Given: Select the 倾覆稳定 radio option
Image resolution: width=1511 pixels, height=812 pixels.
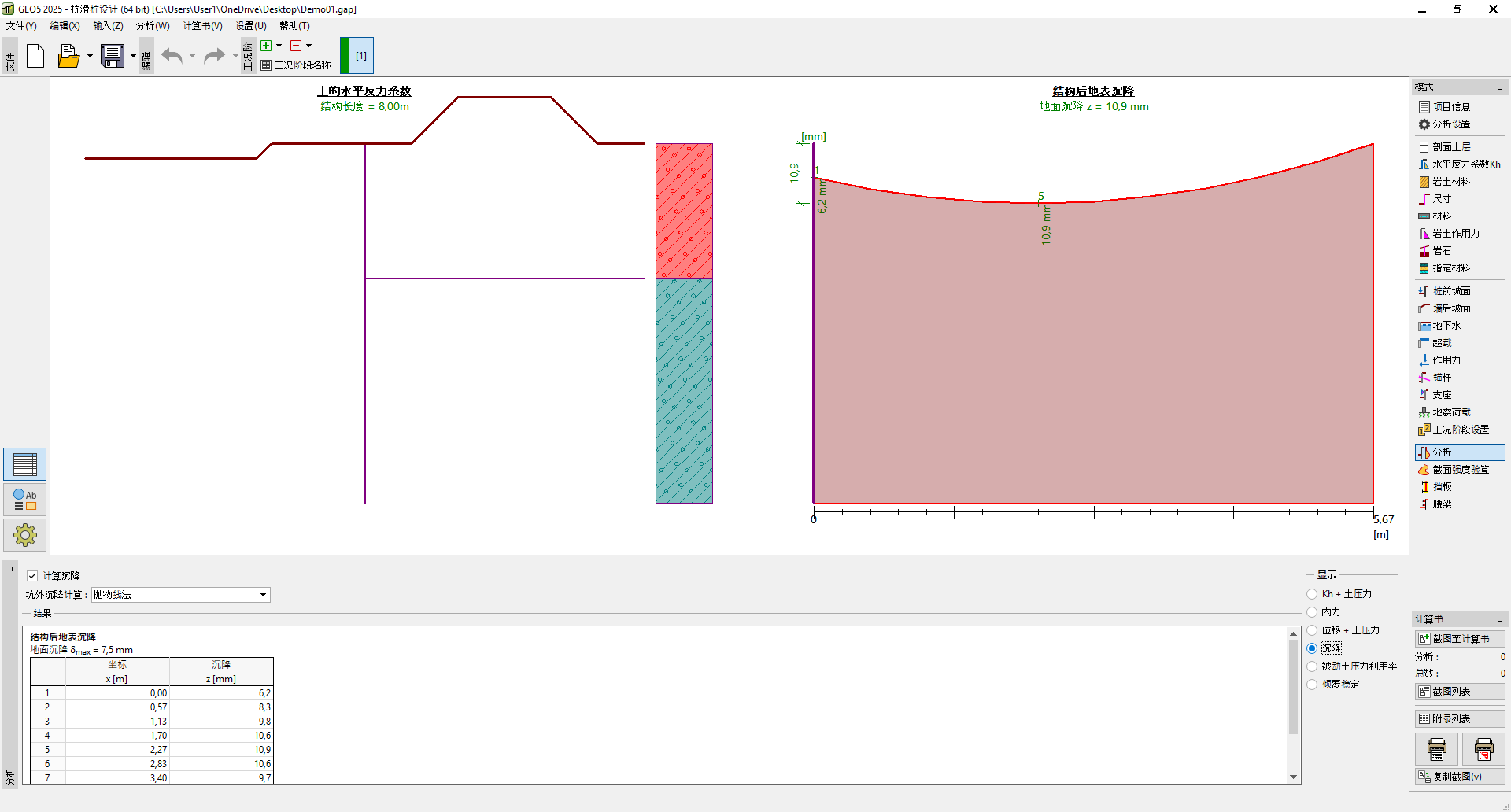Looking at the screenshot, I should point(1312,685).
